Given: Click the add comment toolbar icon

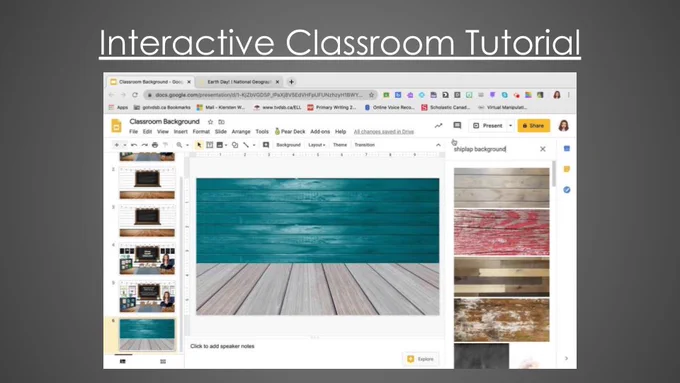Looking at the screenshot, I should (266, 145).
